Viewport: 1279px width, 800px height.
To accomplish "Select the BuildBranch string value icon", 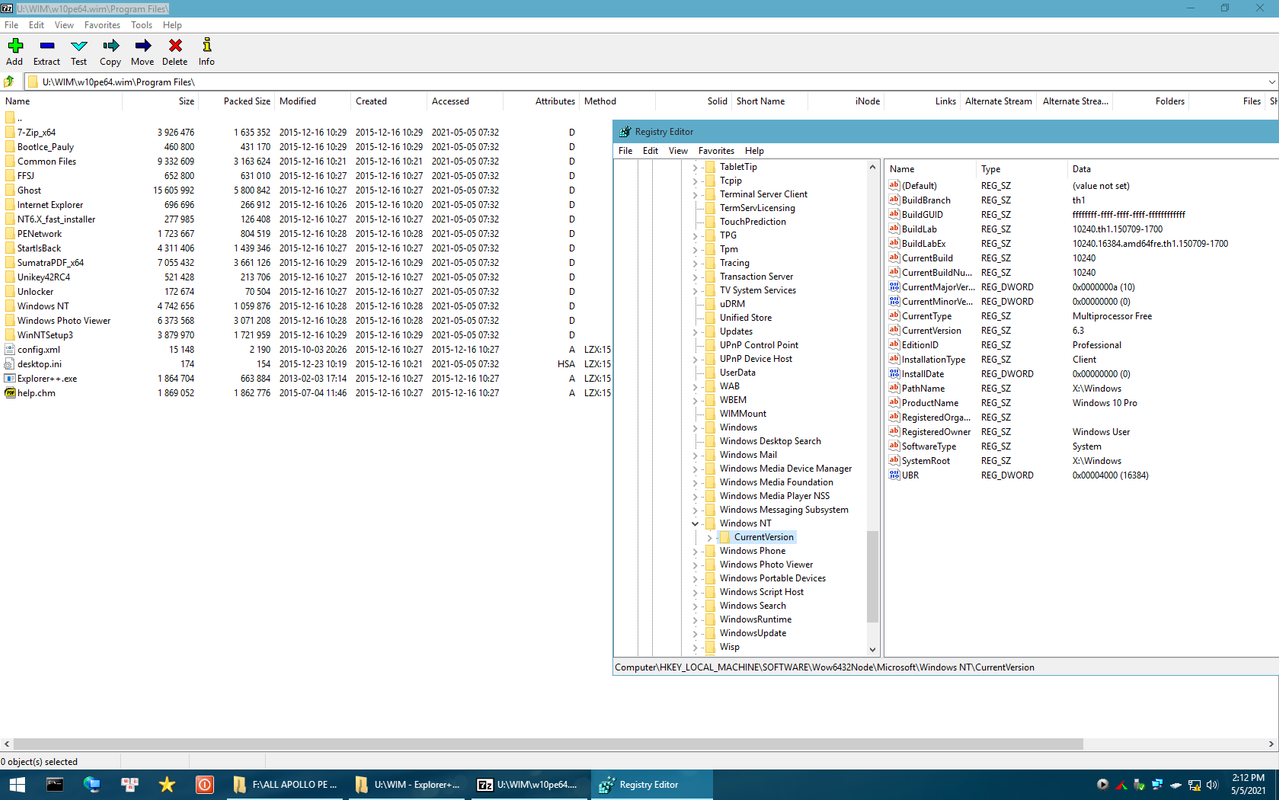I will point(895,200).
